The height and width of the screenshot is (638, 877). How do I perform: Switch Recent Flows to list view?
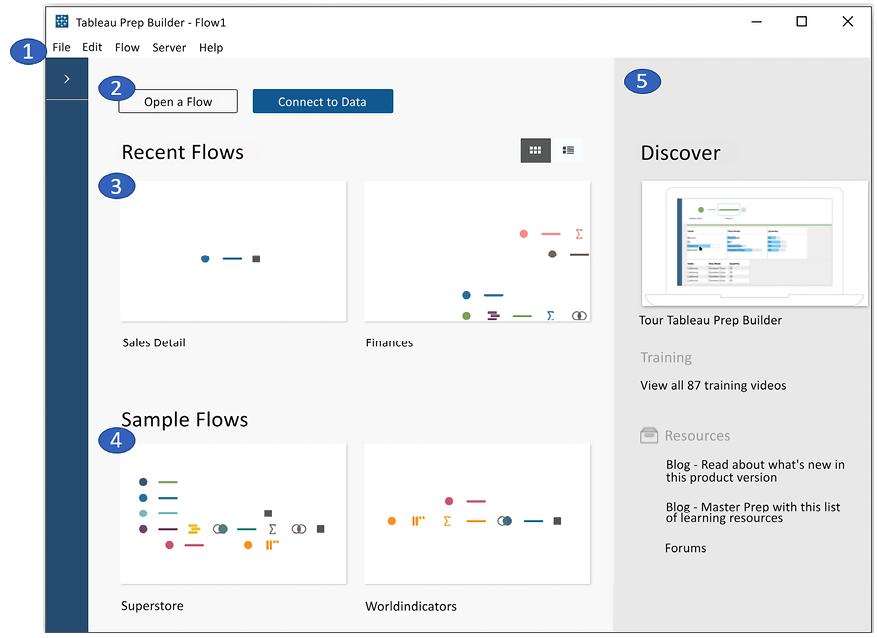click(x=568, y=150)
